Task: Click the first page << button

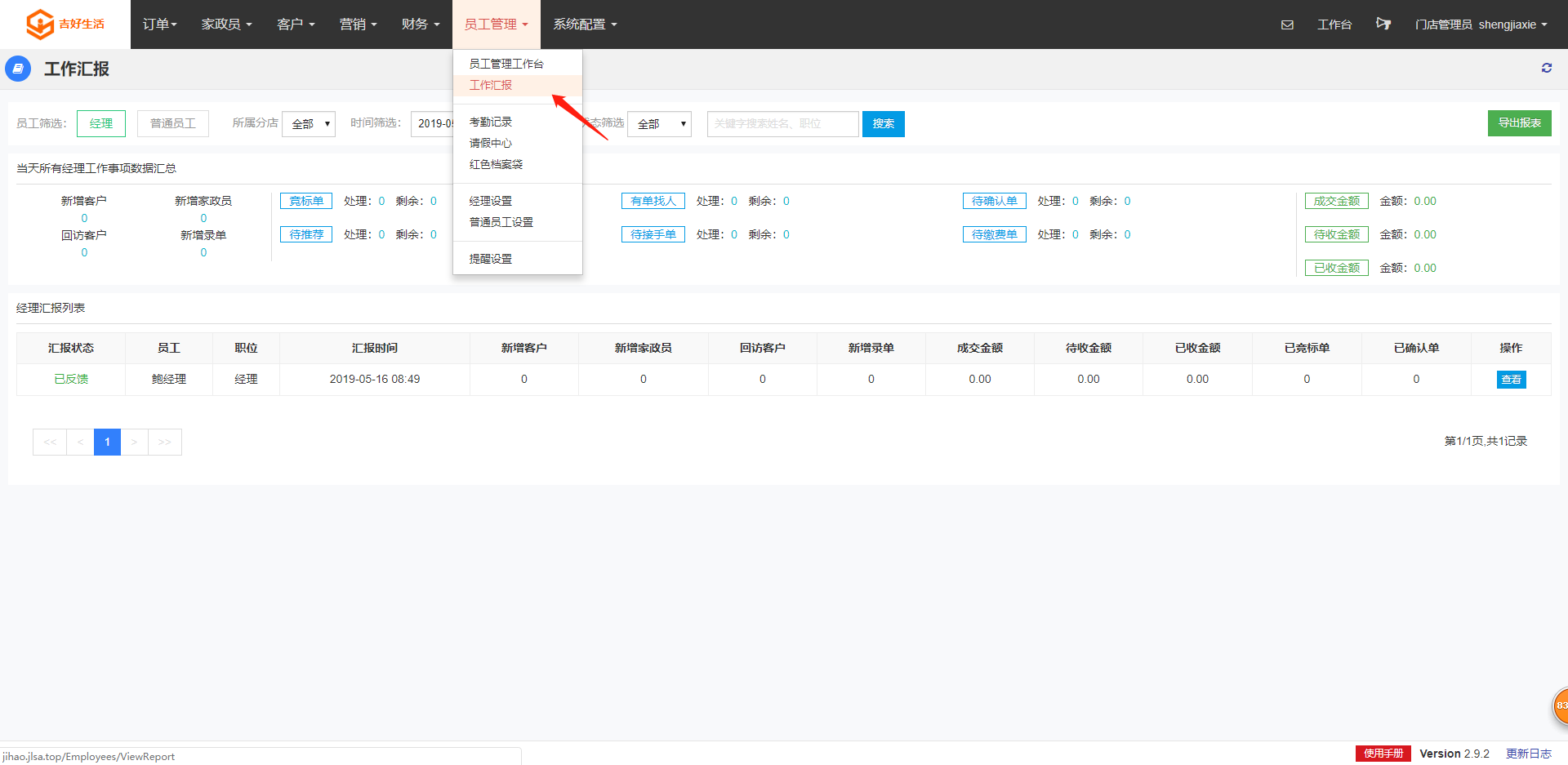Action: click(50, 442)
